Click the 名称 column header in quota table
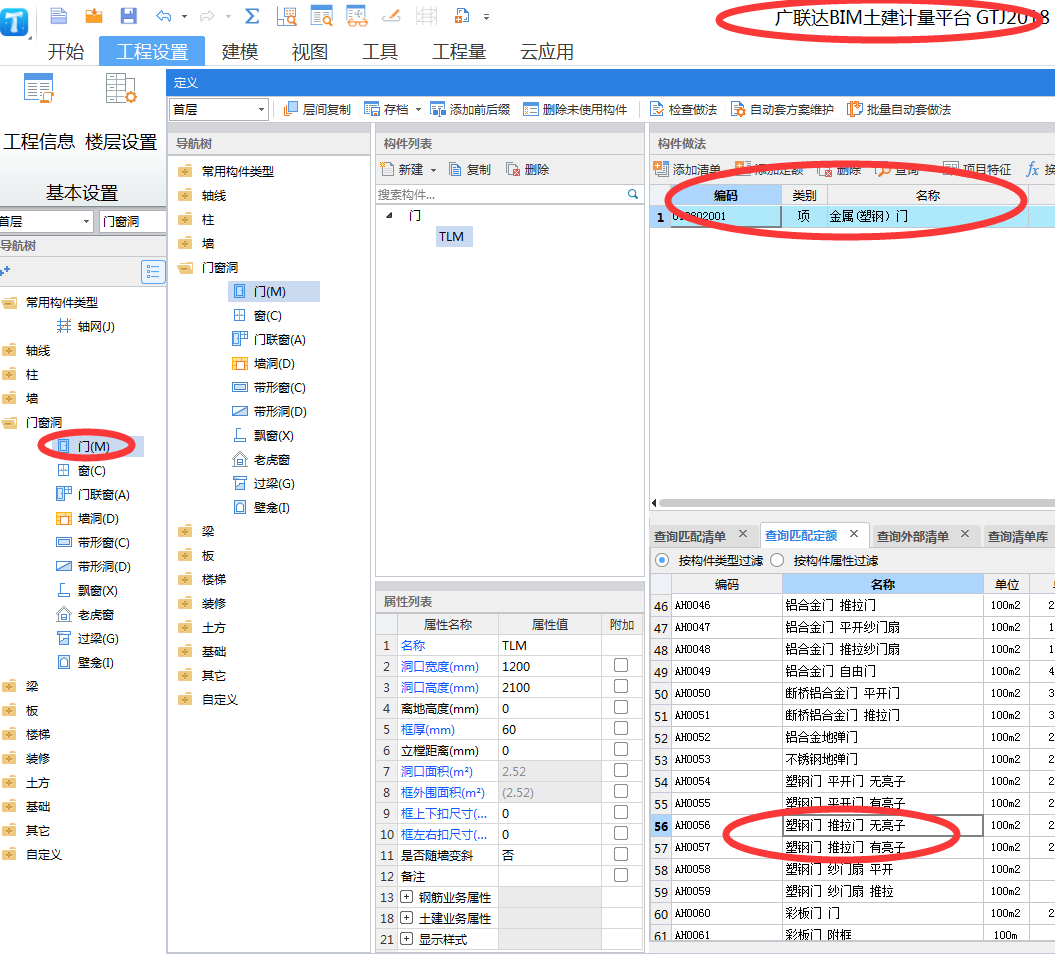 (x=882, y=585)
